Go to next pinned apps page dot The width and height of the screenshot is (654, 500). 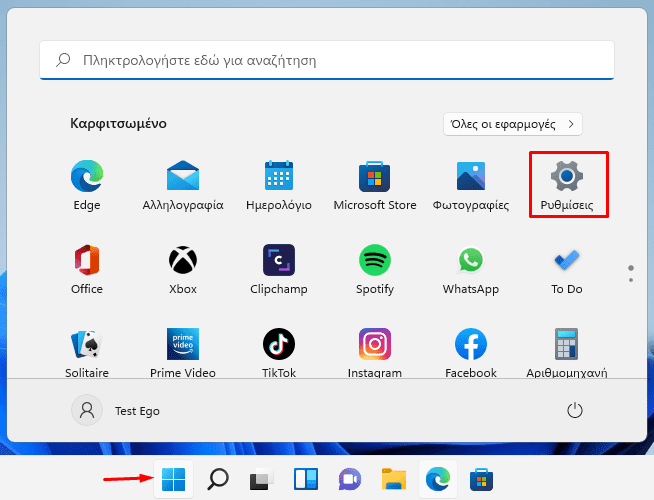(631, 280)
